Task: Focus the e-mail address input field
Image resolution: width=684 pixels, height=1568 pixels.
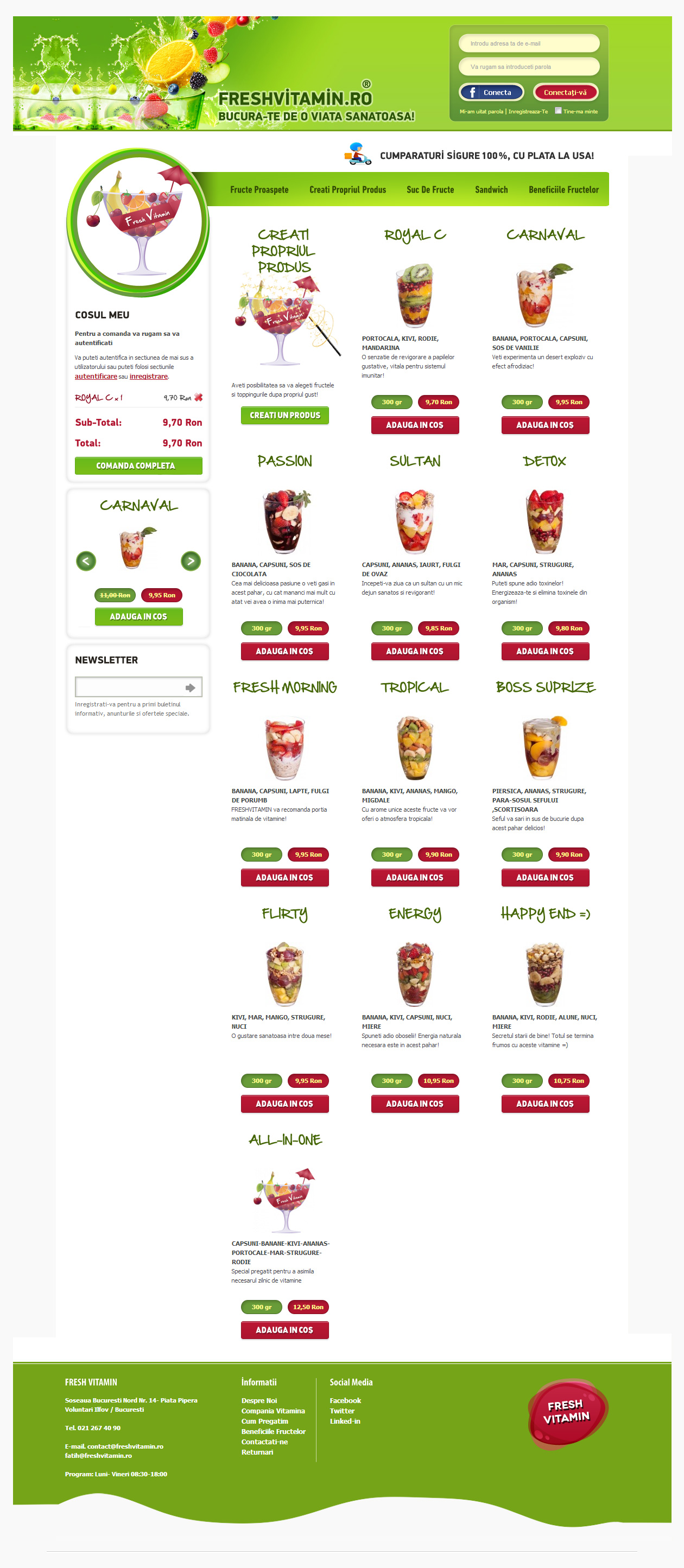Action: click(x=529, y=44)
